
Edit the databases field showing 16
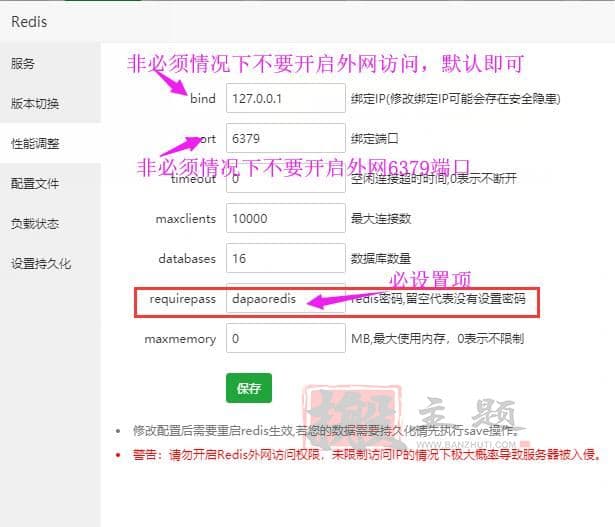point(286,258)
